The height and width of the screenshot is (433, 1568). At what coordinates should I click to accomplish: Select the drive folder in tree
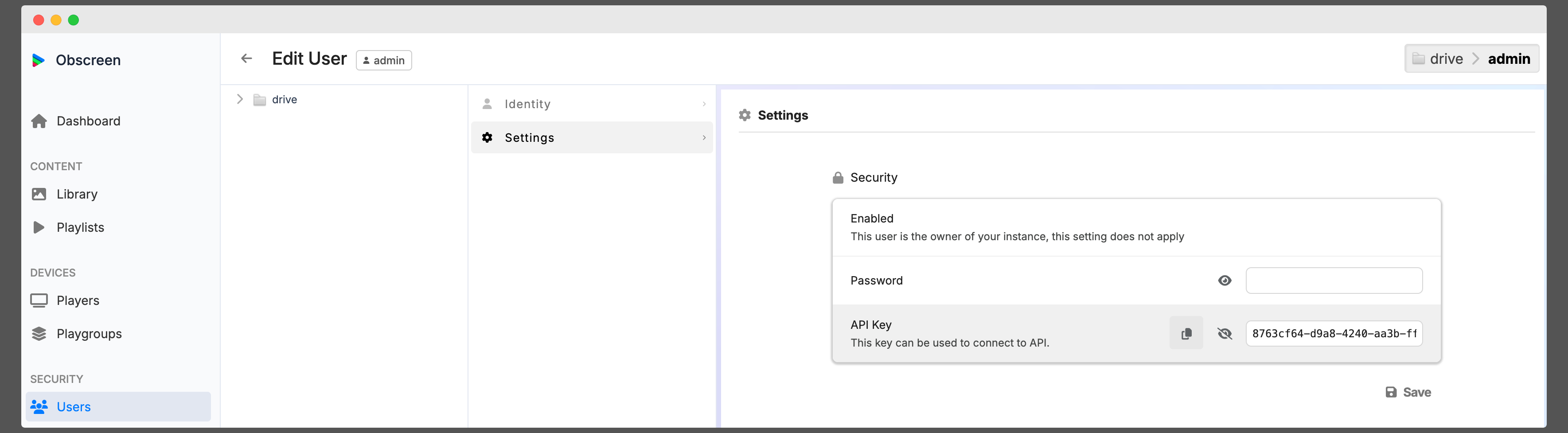(x=284, y=99)
